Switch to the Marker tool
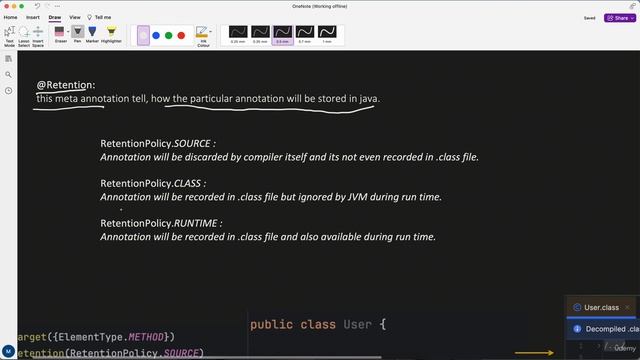Viewport: 640px width, 360px height. (x=92, y=35)
